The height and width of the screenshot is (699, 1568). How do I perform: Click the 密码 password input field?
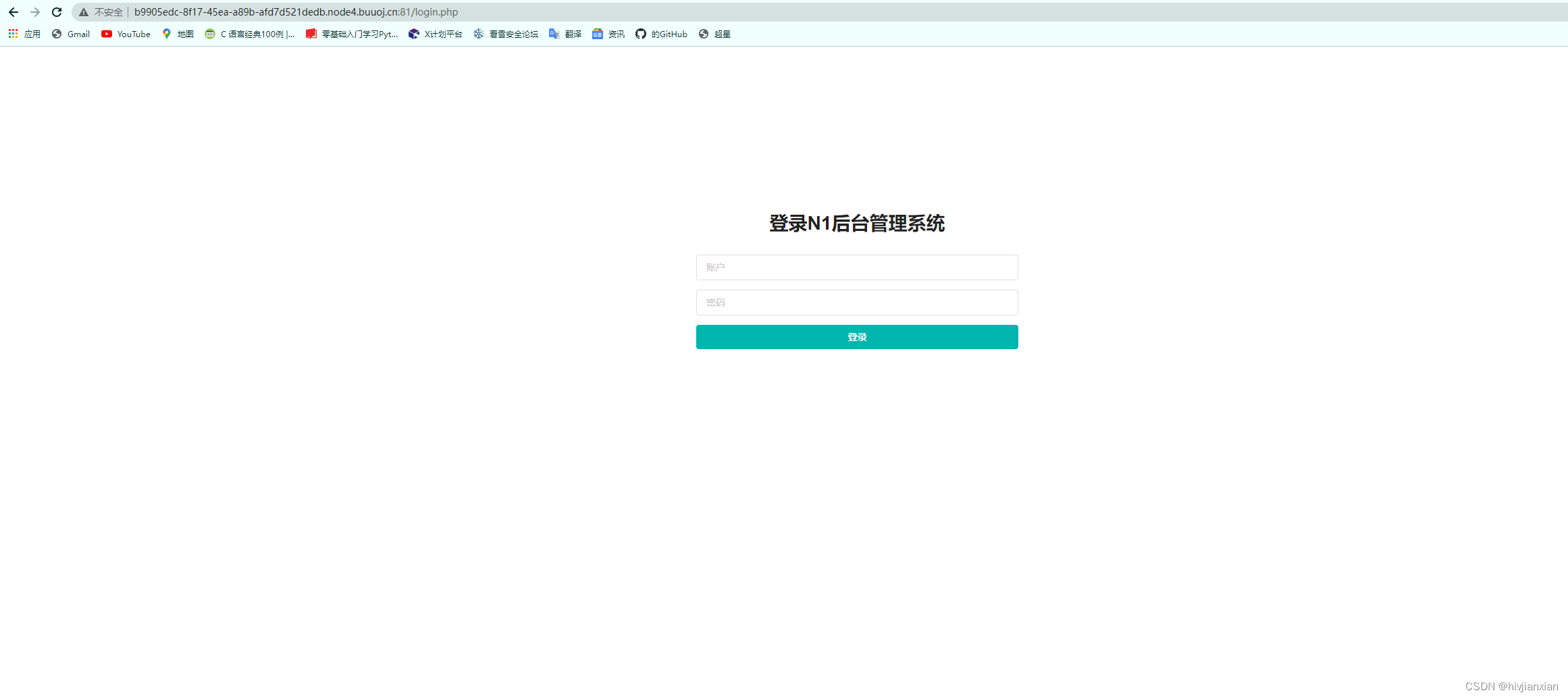(856, 302)
